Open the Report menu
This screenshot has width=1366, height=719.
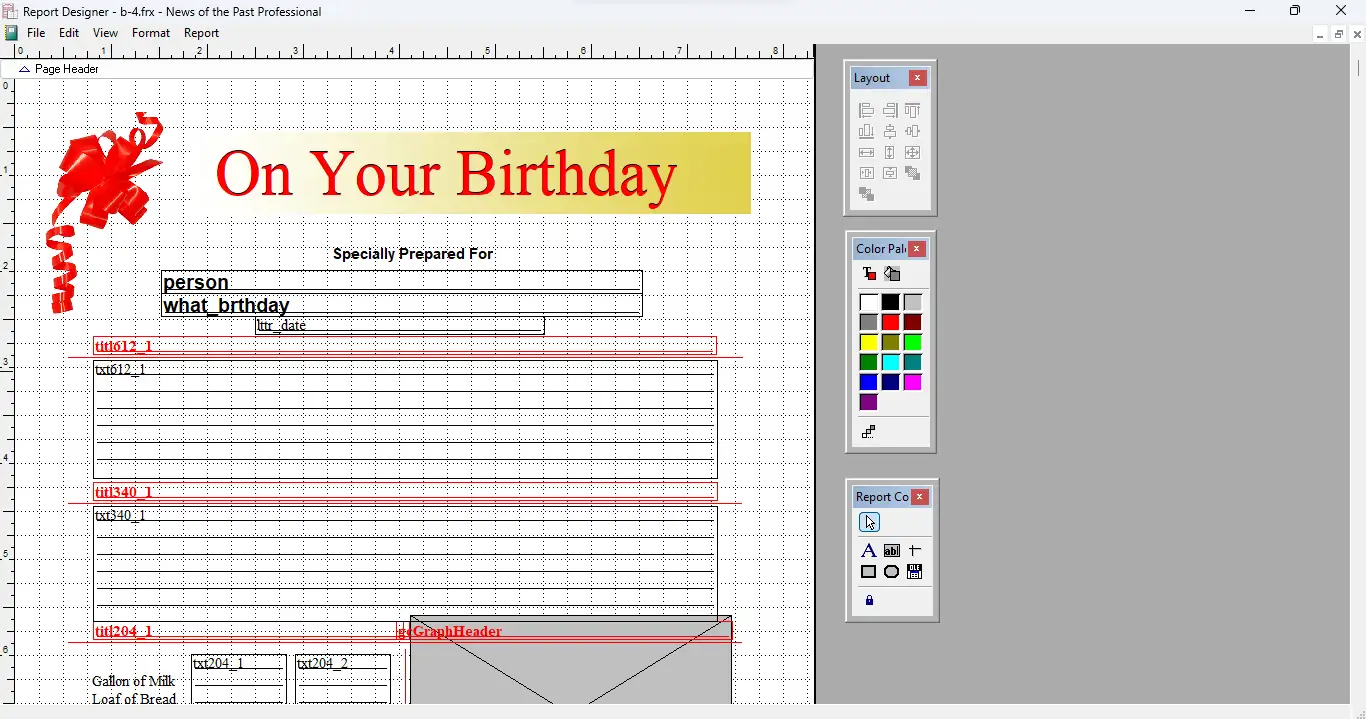coord(201,33)
